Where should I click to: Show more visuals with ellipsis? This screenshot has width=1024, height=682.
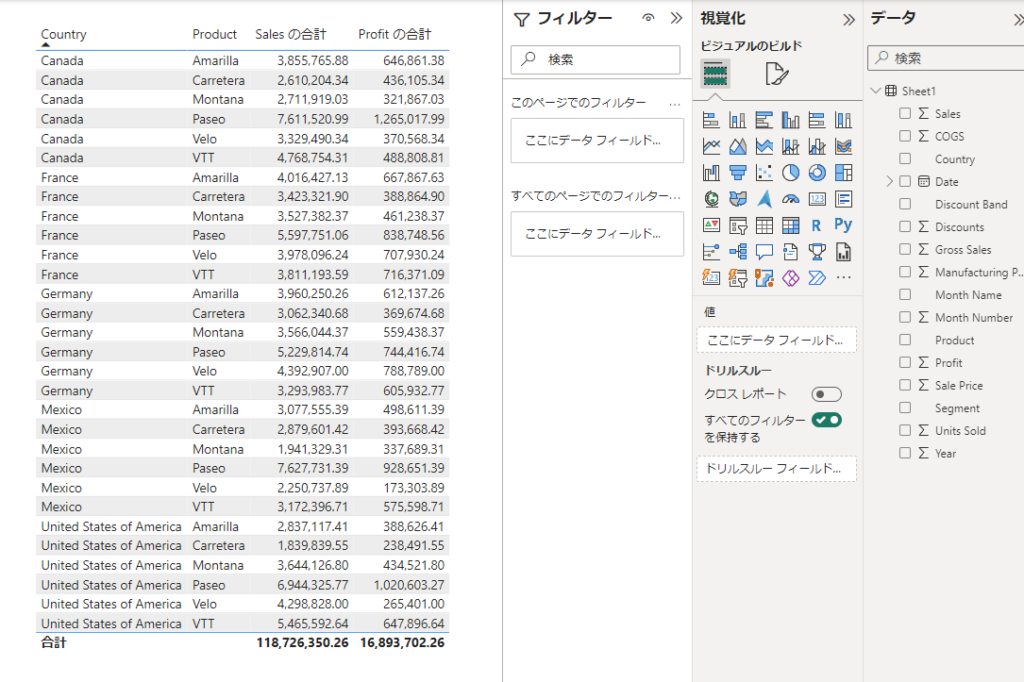click(x=843, y=277)
